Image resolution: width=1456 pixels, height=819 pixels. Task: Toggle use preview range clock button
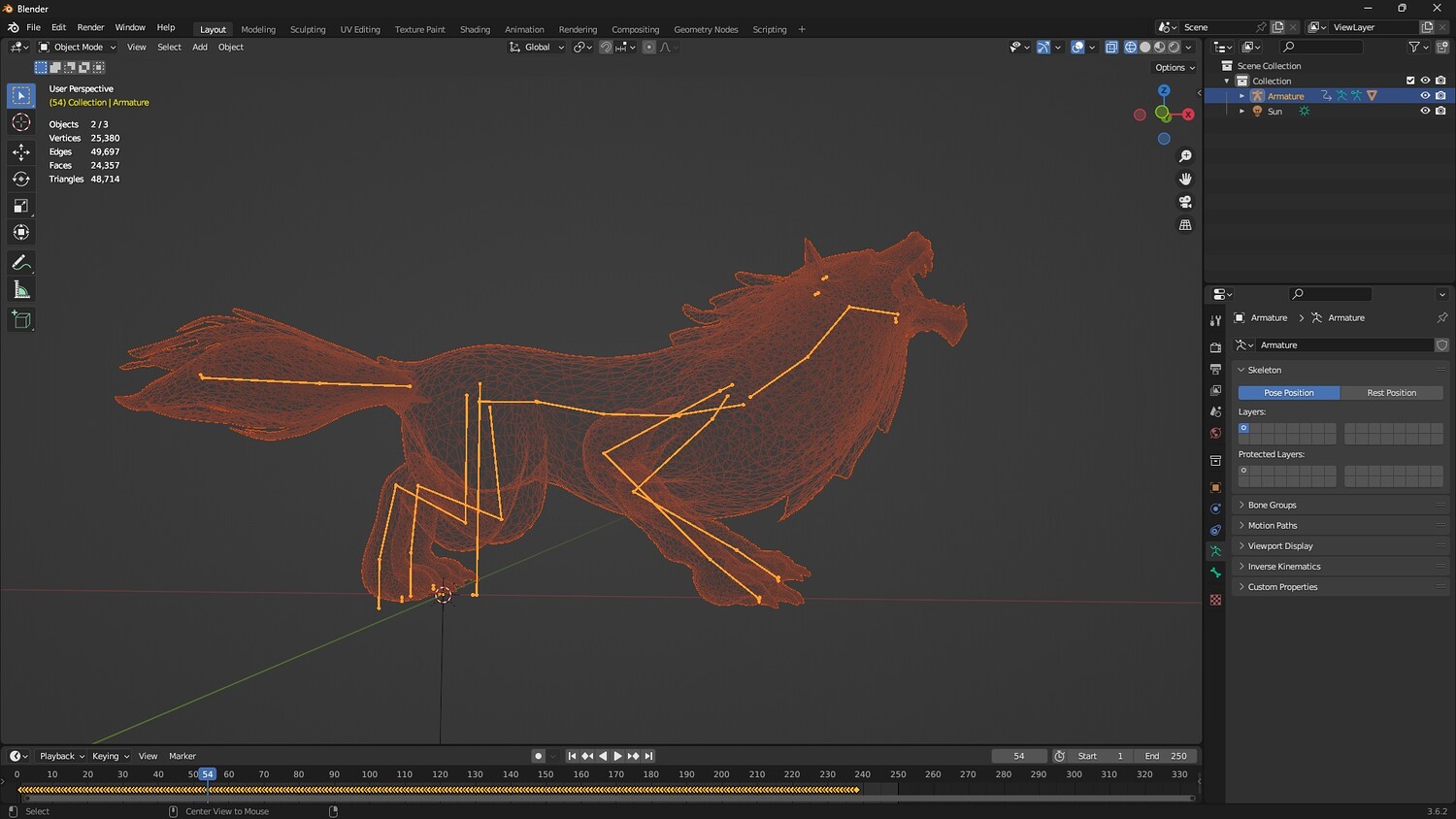point(1060,756)
